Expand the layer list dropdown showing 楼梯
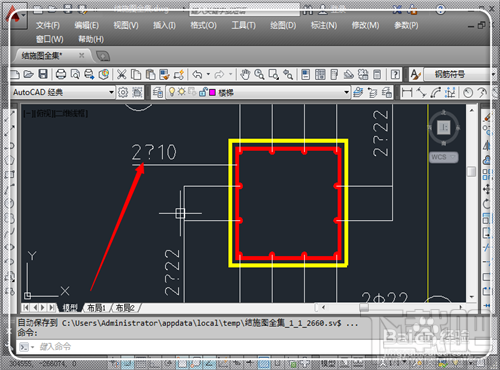Image resolution: width=500 pixels, height=370 pixels. pyautogui.click(x=346, y=92)
